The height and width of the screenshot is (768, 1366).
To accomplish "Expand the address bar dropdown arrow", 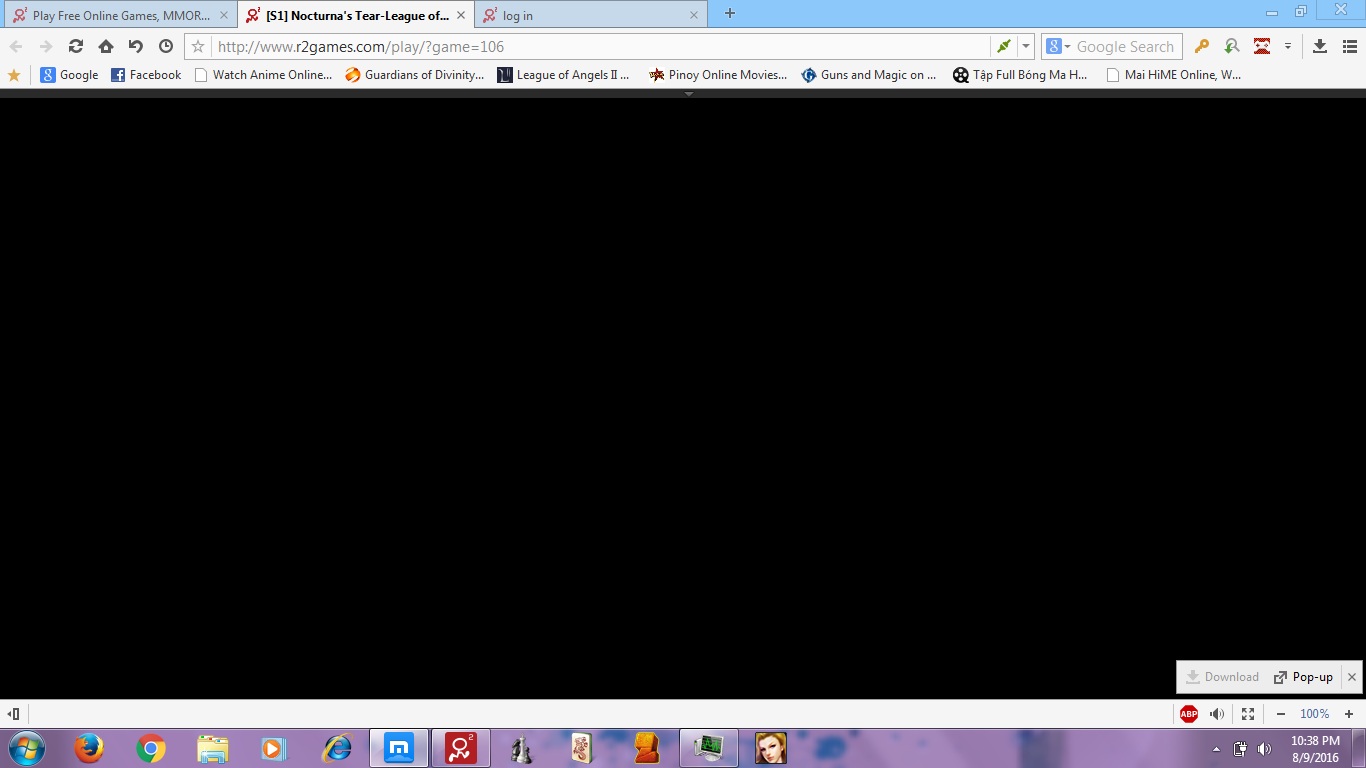I will click(1026, 46).
